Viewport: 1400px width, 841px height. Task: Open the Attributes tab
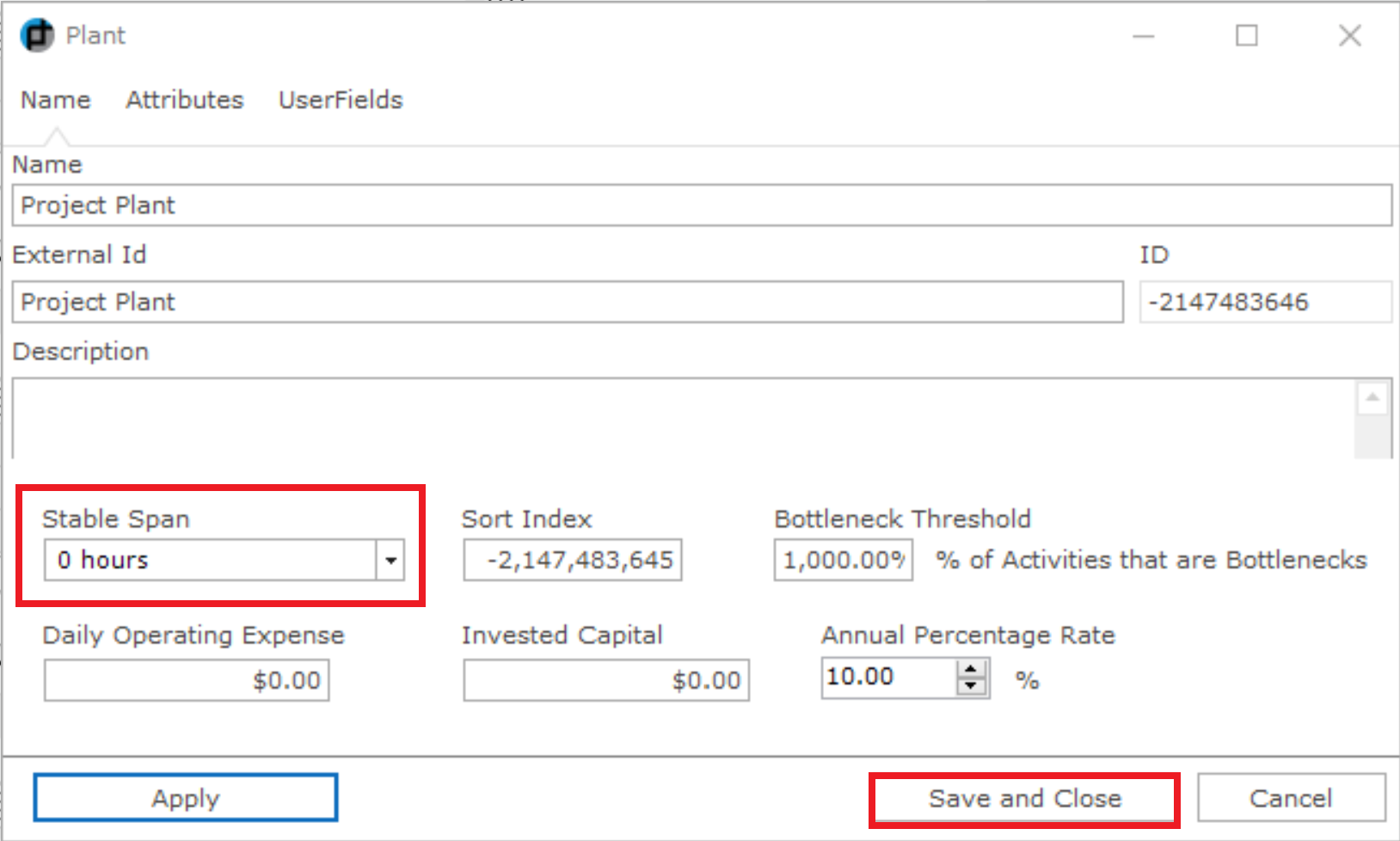click(x=185, y=100)
